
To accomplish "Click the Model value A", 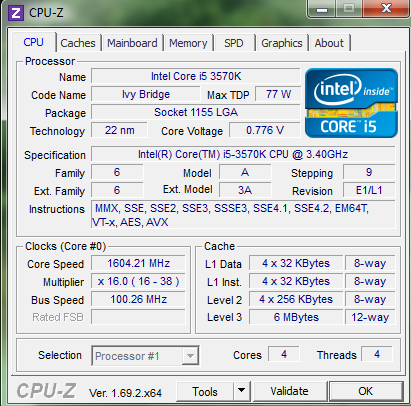I will pos(245,172).
